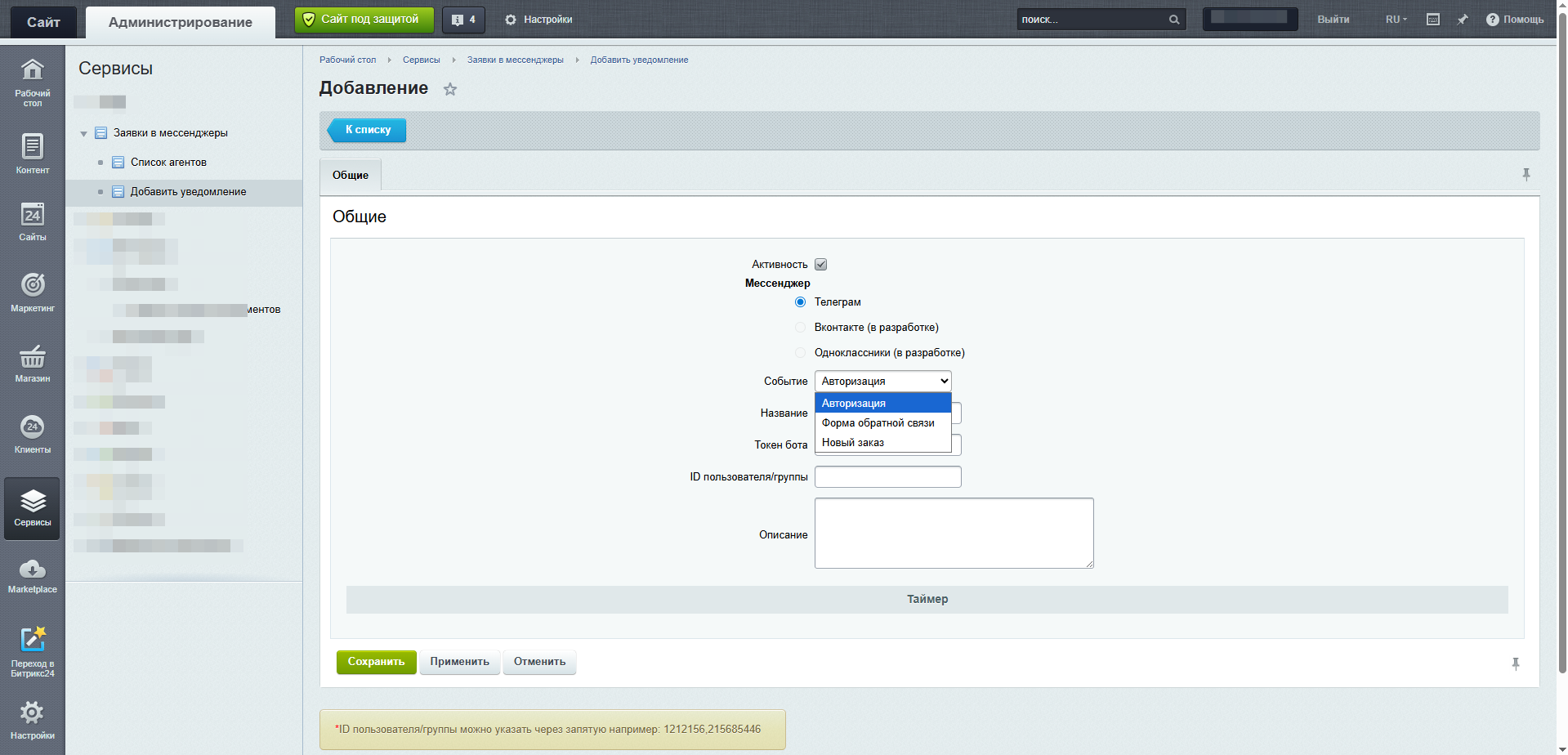
Task: Click the green Сохранить button
Action: click(376, 662)
